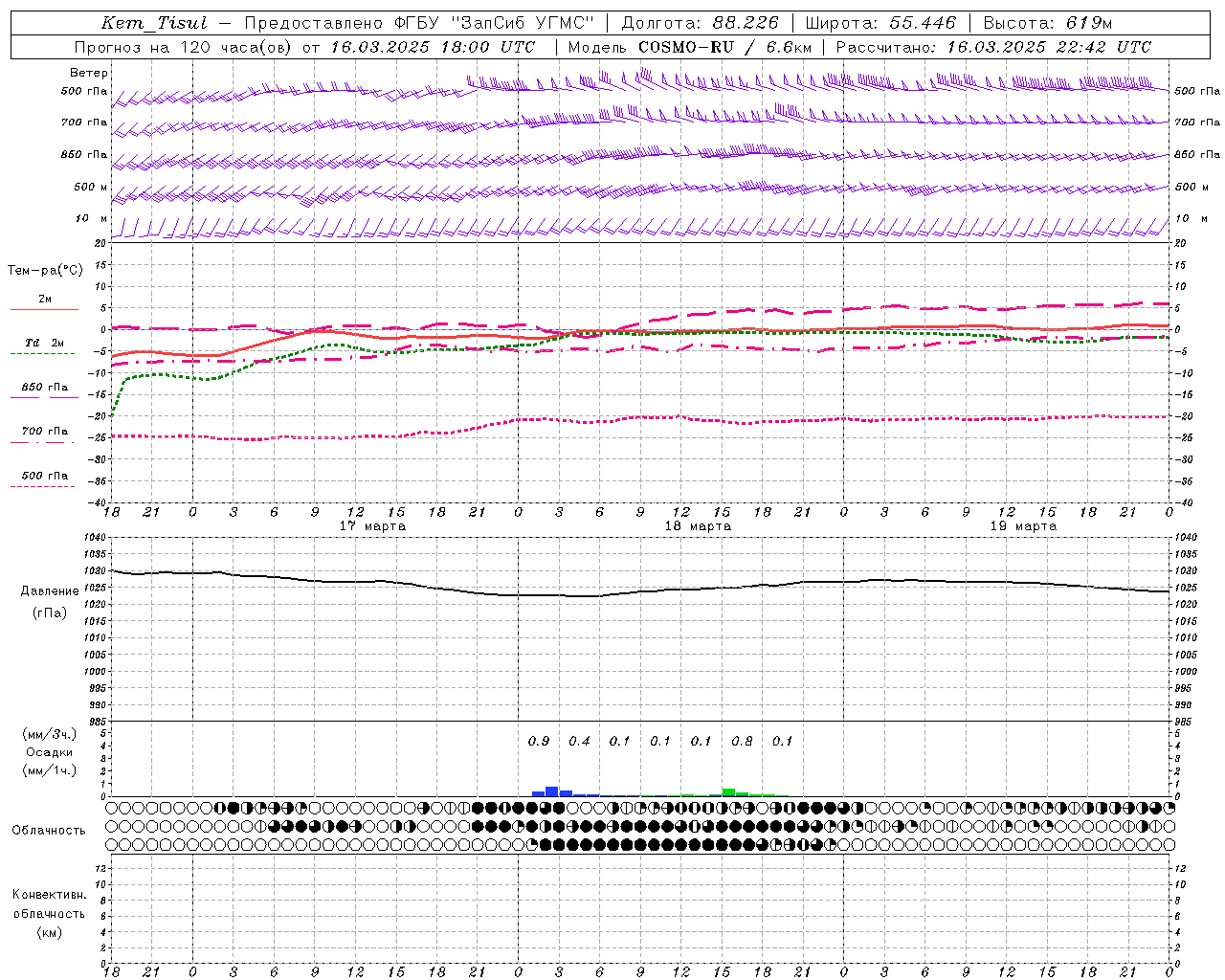
Task: Click the Kem_Tisul station title
Action: 154,23
